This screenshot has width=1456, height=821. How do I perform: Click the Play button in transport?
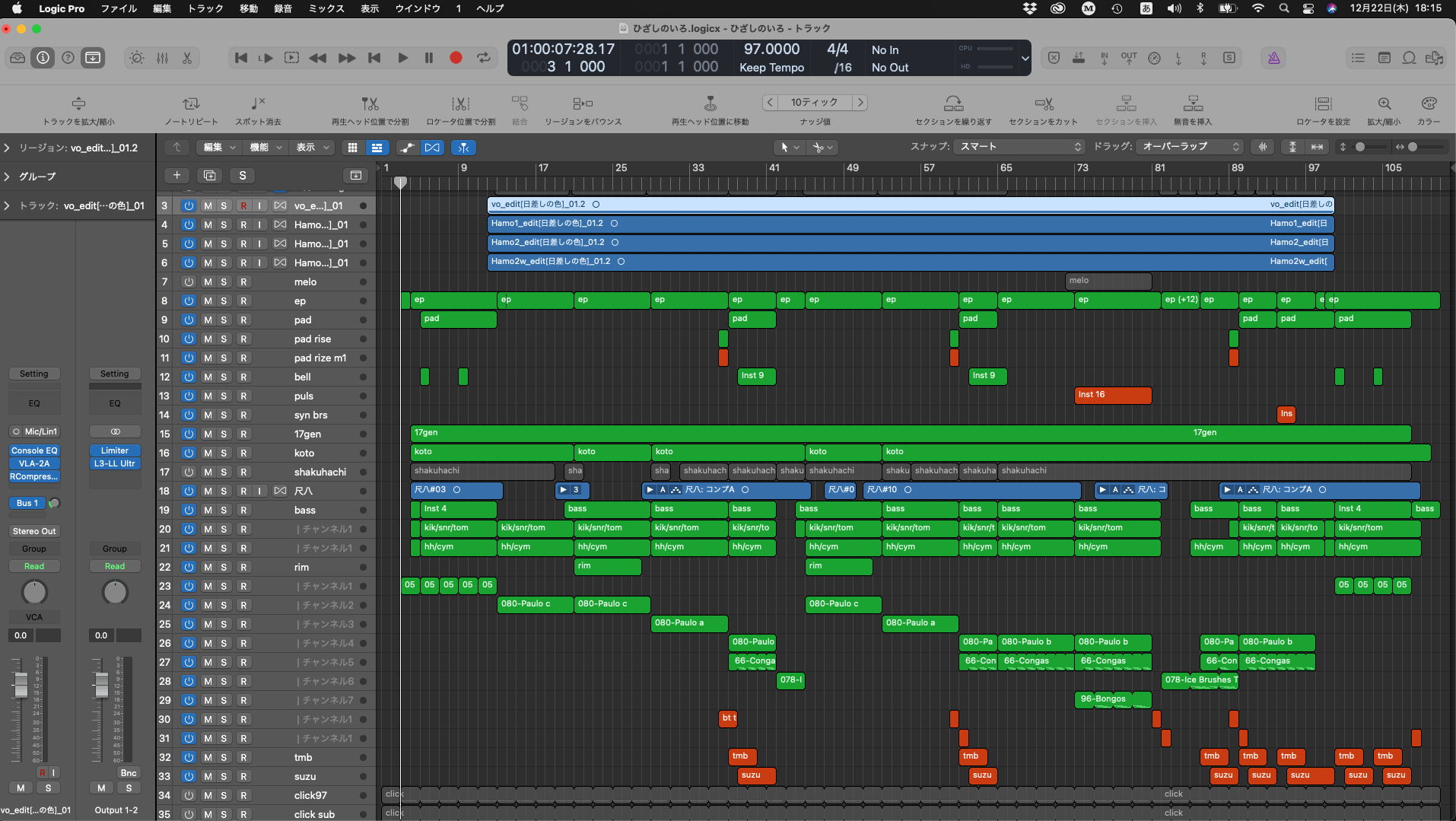[402, 58]
